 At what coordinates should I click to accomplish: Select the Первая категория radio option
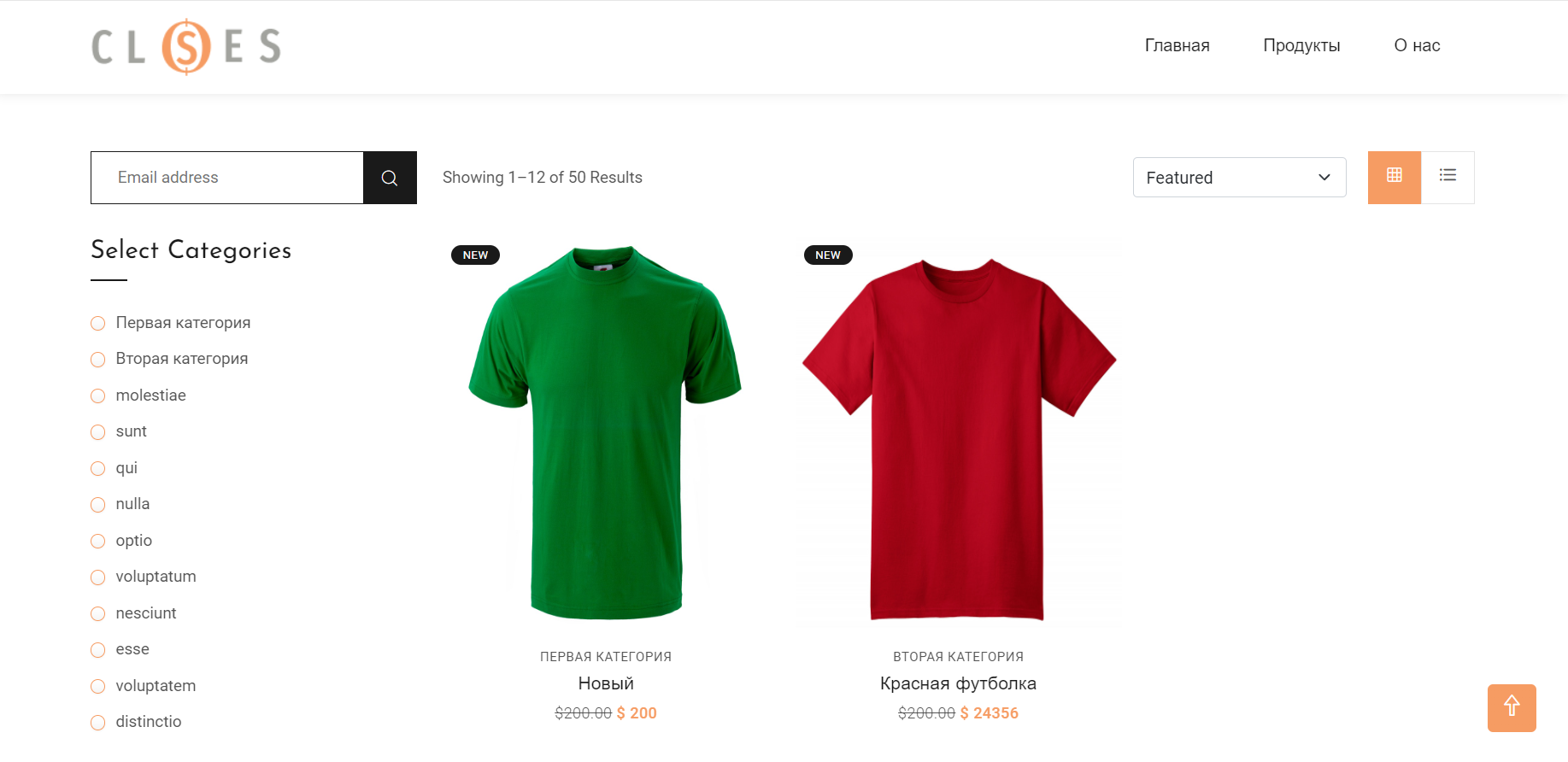tap(98, 324)
